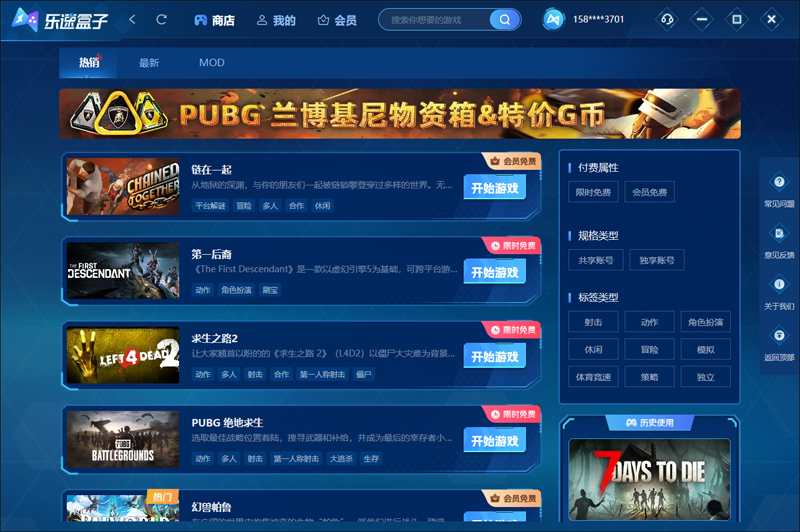Image resolution: width=800 pixels, height=532 pixels.
Task: Toggle the 共享账号 filter
Action: (595, 260)
